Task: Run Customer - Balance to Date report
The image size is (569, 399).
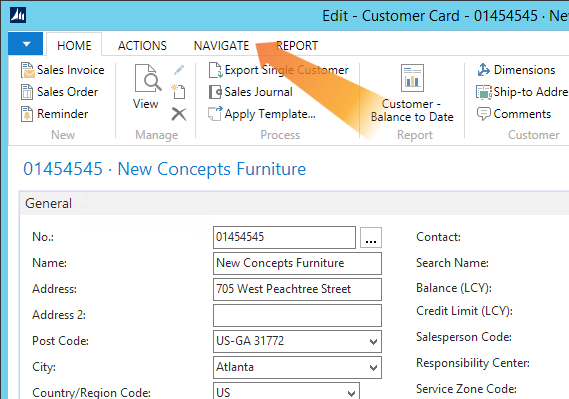Action: (412, 93)
